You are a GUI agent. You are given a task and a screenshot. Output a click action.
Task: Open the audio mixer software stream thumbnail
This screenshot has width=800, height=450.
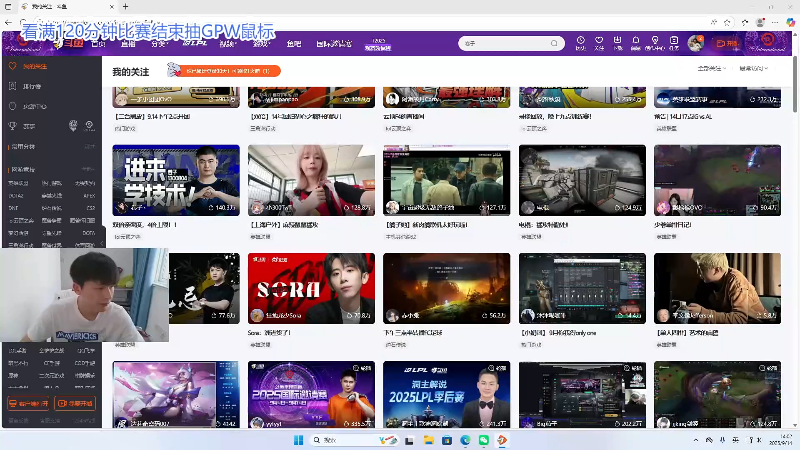tap(582, 288)
